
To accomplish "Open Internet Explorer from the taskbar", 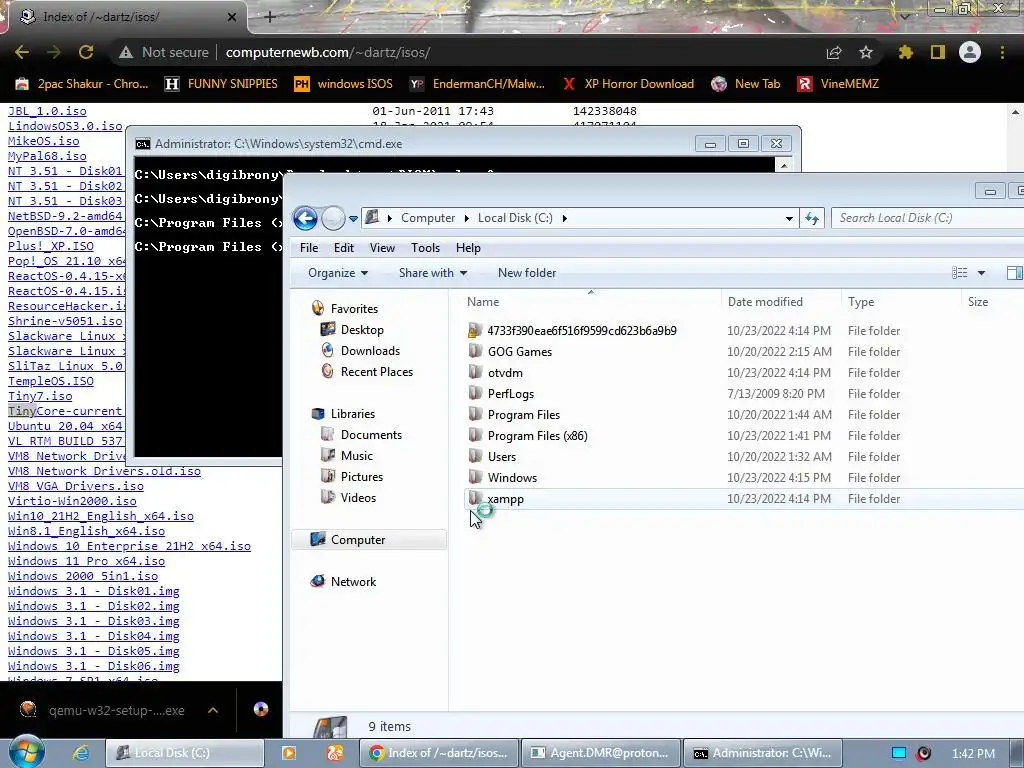I will 80,753.
